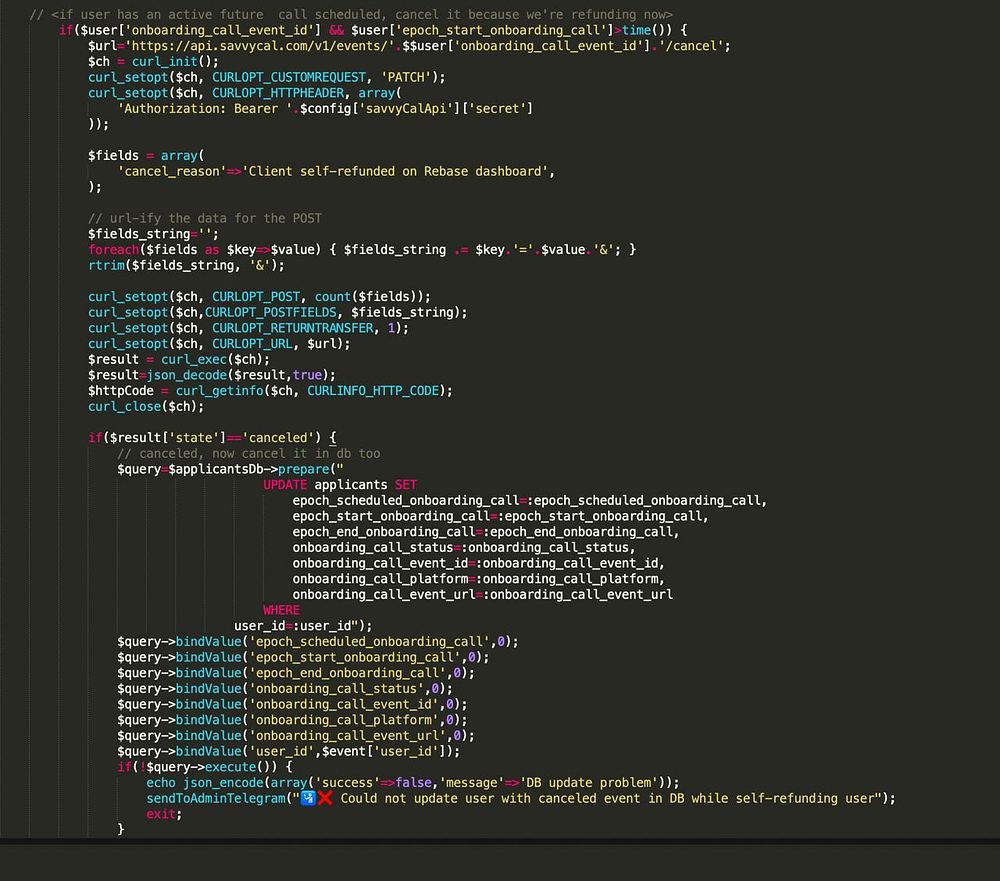Click the SQL epoch_start_onboarding_call assignment line

pos(500,516)
